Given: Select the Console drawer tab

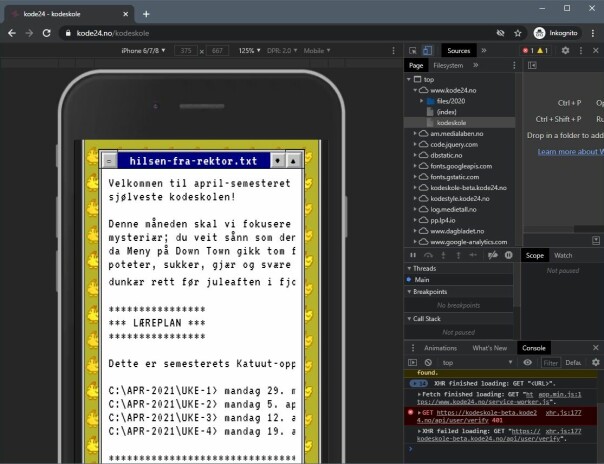Looking at the screenshot, I should pos(534,348).
